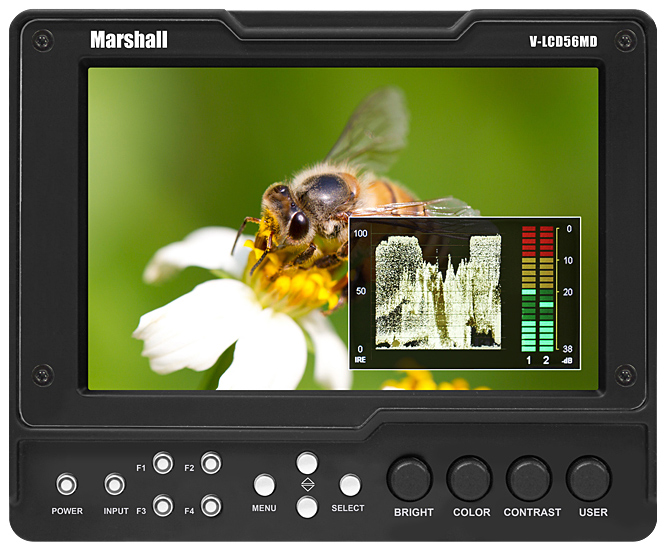Click the Marshall brand logo

pos(128,40)
